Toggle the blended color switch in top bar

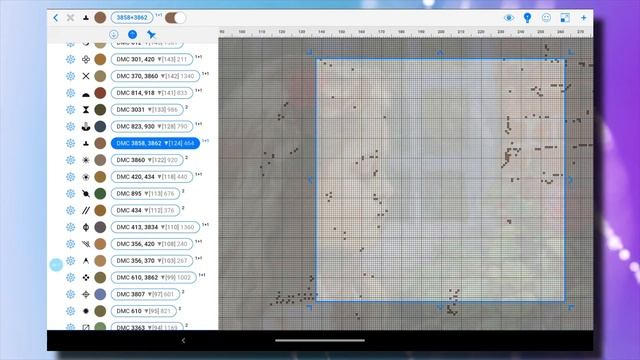click(175, 18)
